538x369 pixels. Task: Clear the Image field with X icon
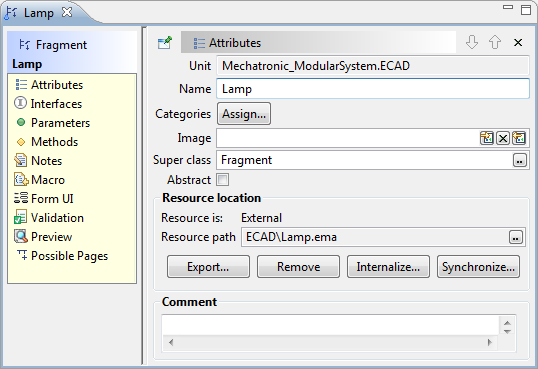point(503,138)
